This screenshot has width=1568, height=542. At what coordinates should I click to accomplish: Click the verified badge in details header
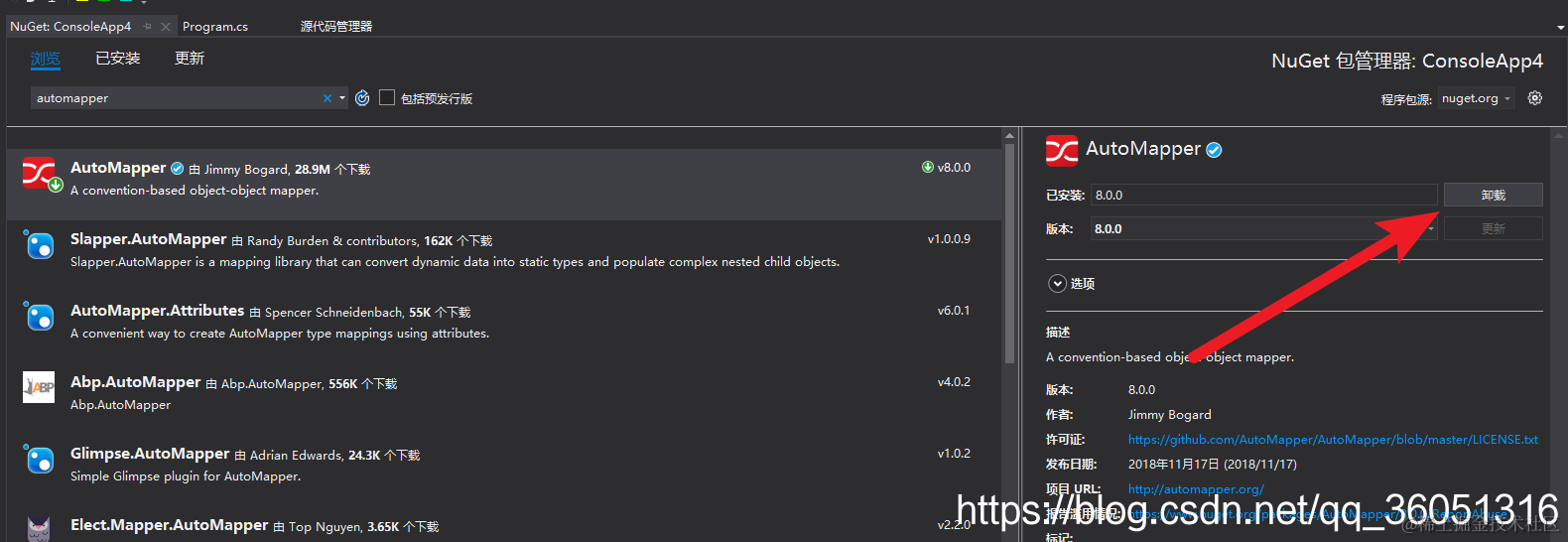[1214, 150]
